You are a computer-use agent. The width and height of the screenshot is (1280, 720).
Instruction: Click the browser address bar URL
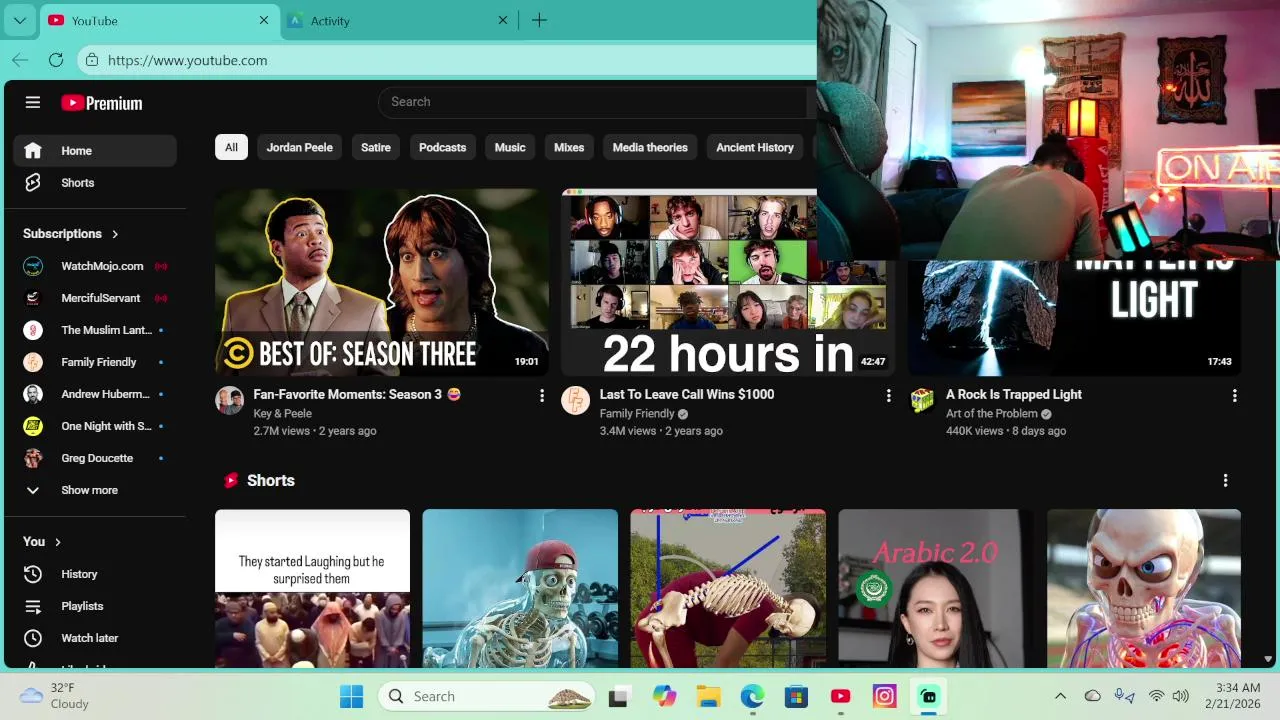188,60
